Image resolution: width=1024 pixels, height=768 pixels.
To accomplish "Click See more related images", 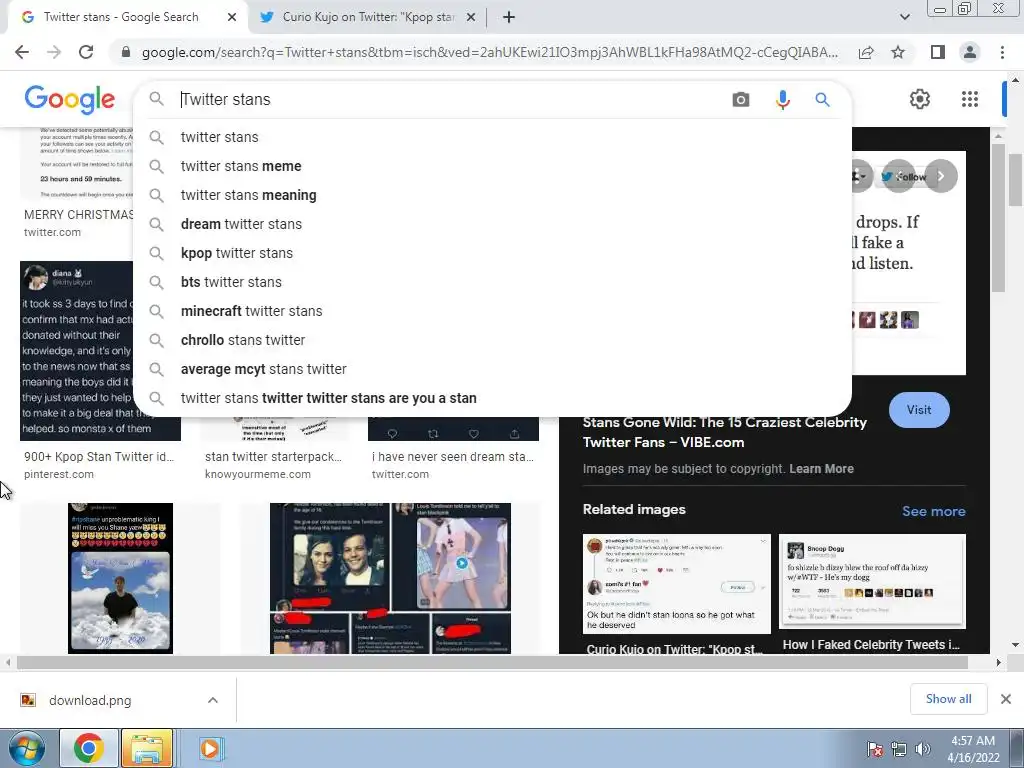I will tap(933, 511).
